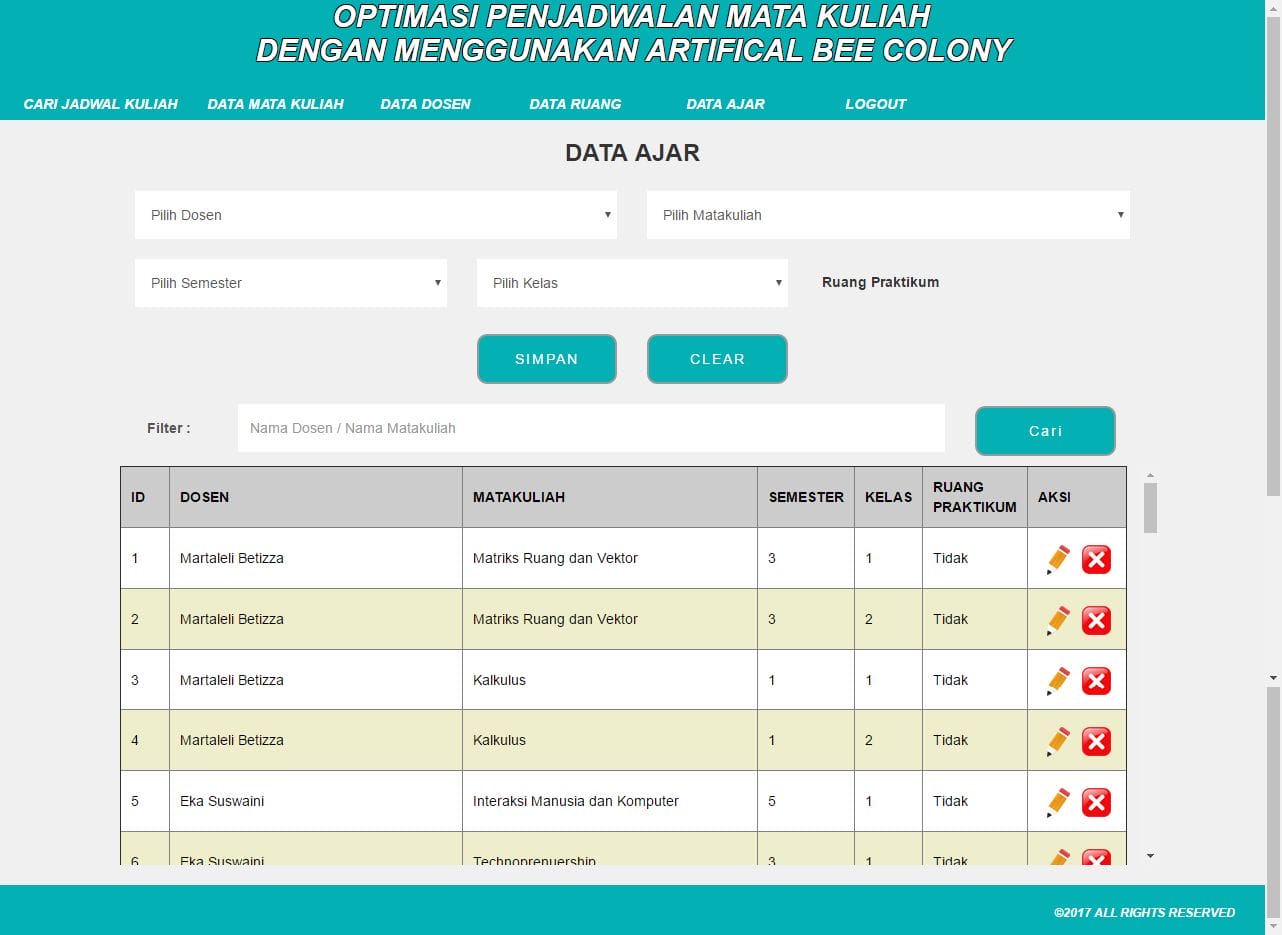Delete the Interaksi Manusia dan Komputer row
Screen dimensions: 1282x935
click(x=1096, y=802)
